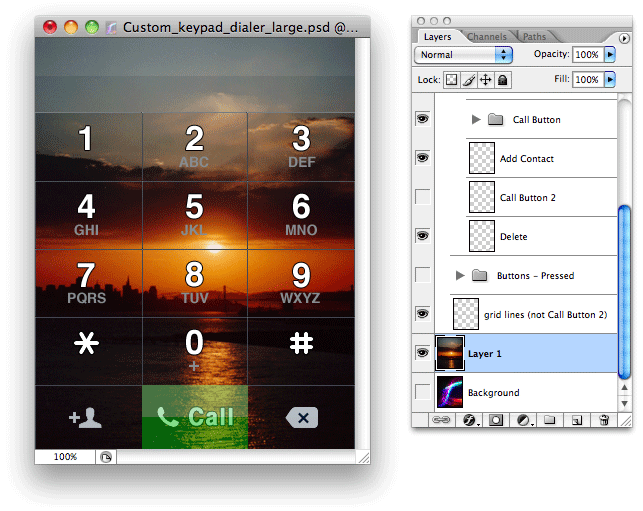Show the Call Button 2 layer
The width and height of the screenshot is (643, 511).
(x=423, y=197)
